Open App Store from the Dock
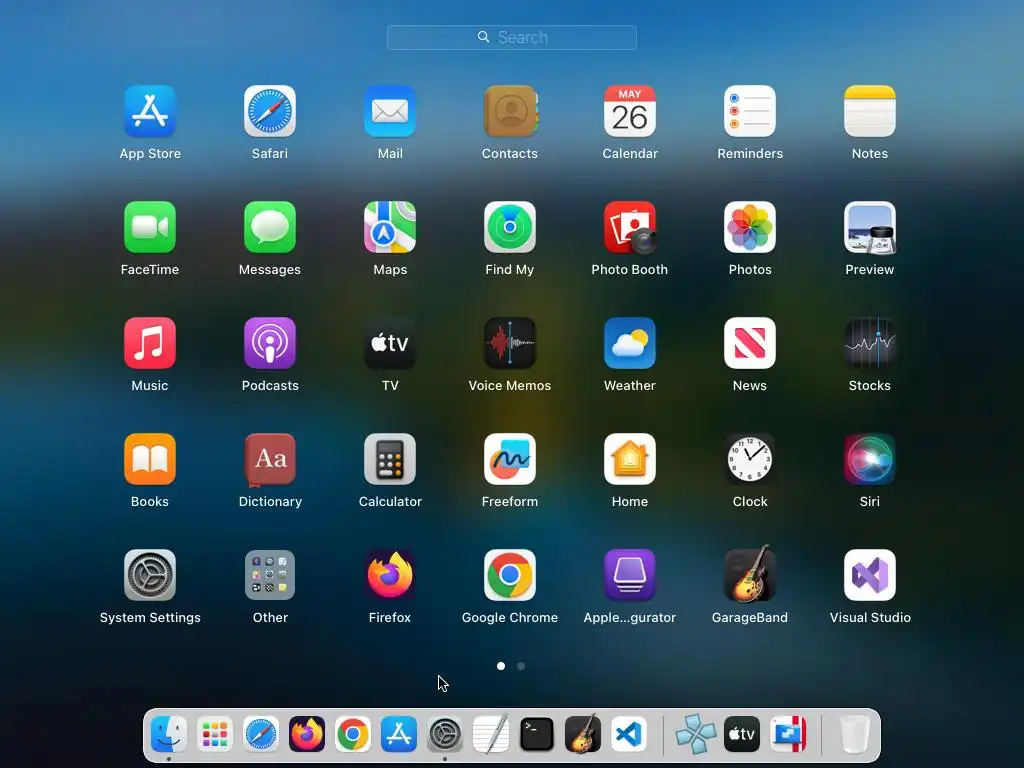Image resolution: width=1024 pixels, height=768 pixels. tap(398, 734)
